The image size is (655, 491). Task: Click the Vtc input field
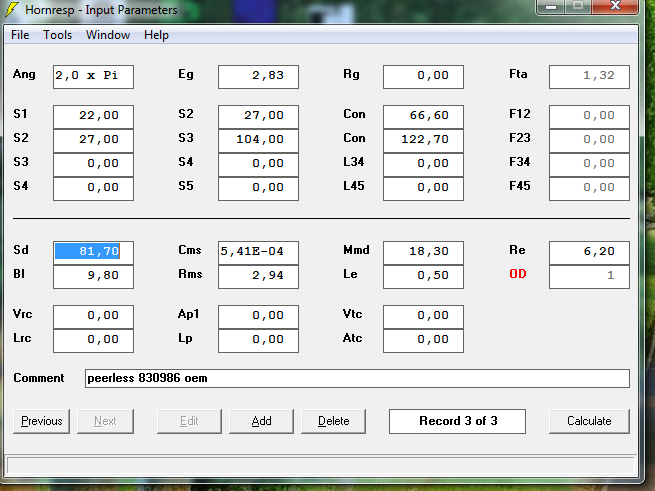click(x=423, y=316)
